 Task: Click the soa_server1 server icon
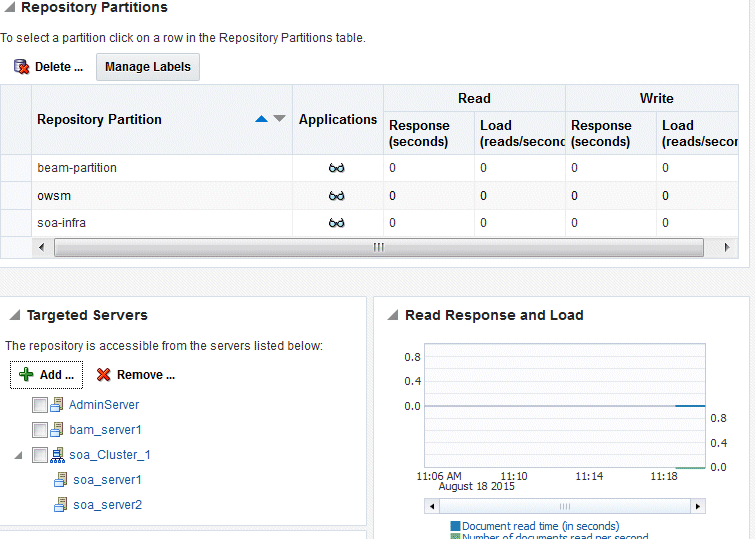[x=61, y=480]
